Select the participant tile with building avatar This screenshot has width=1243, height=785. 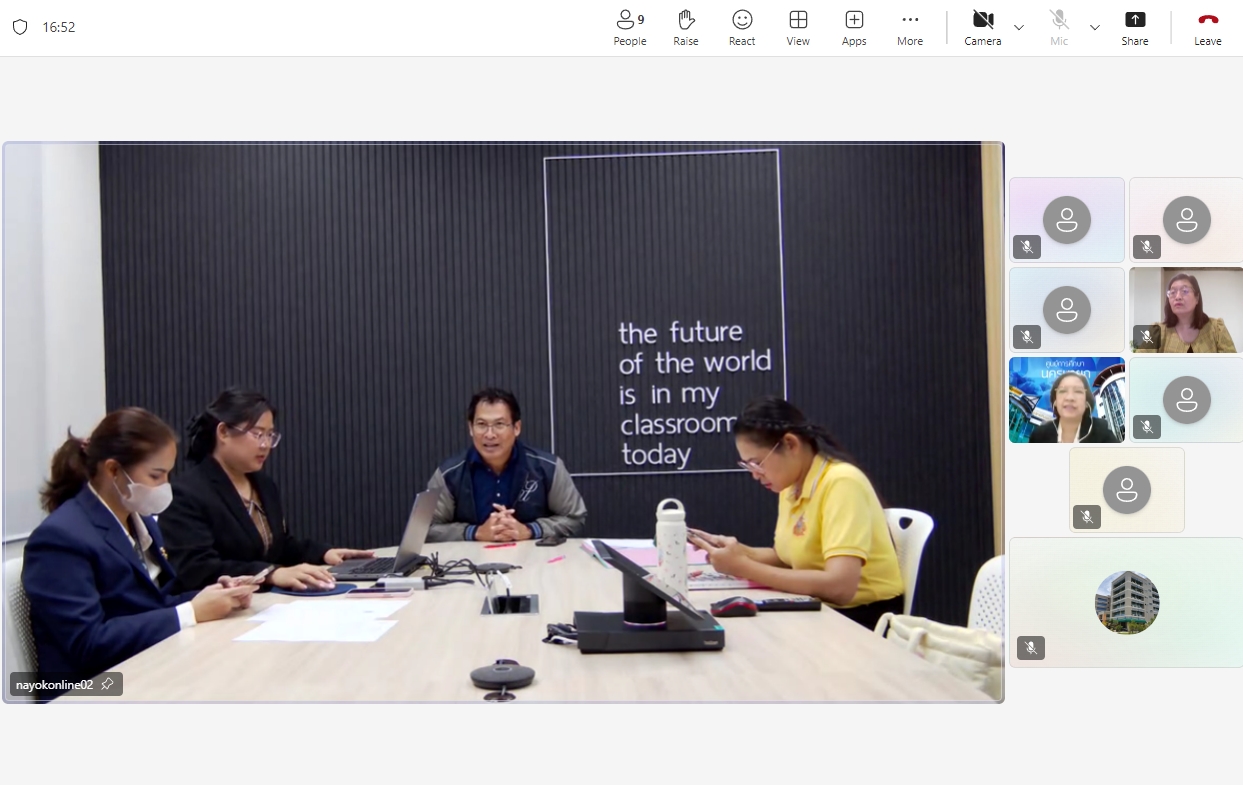(1126, 602)
